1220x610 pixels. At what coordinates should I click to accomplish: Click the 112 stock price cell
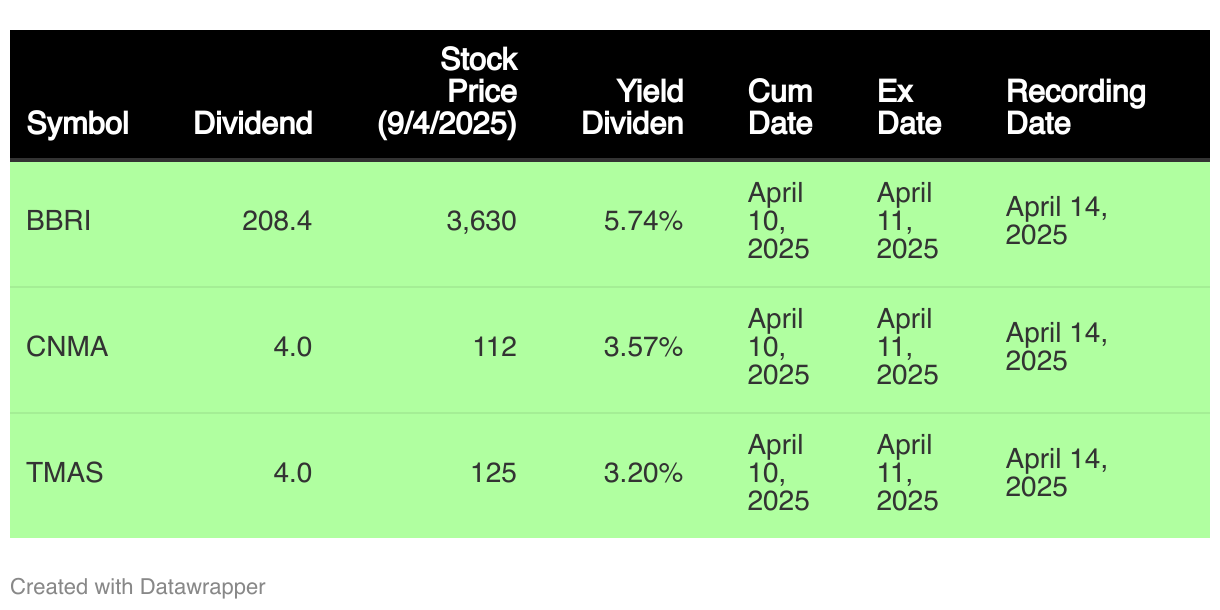[495, 347]
